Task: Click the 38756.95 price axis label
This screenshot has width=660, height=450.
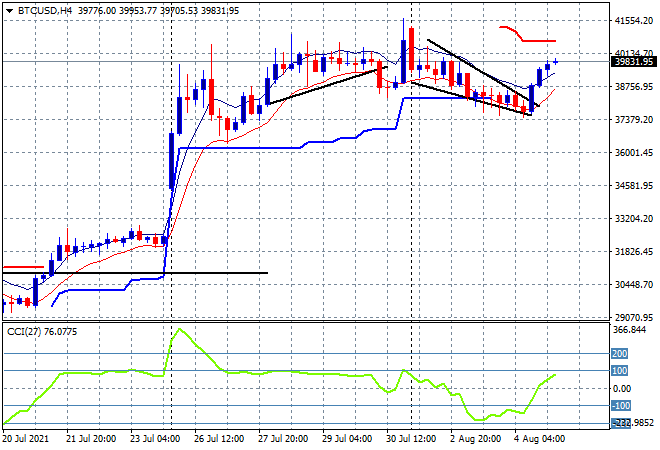Action: pos(634,87)
